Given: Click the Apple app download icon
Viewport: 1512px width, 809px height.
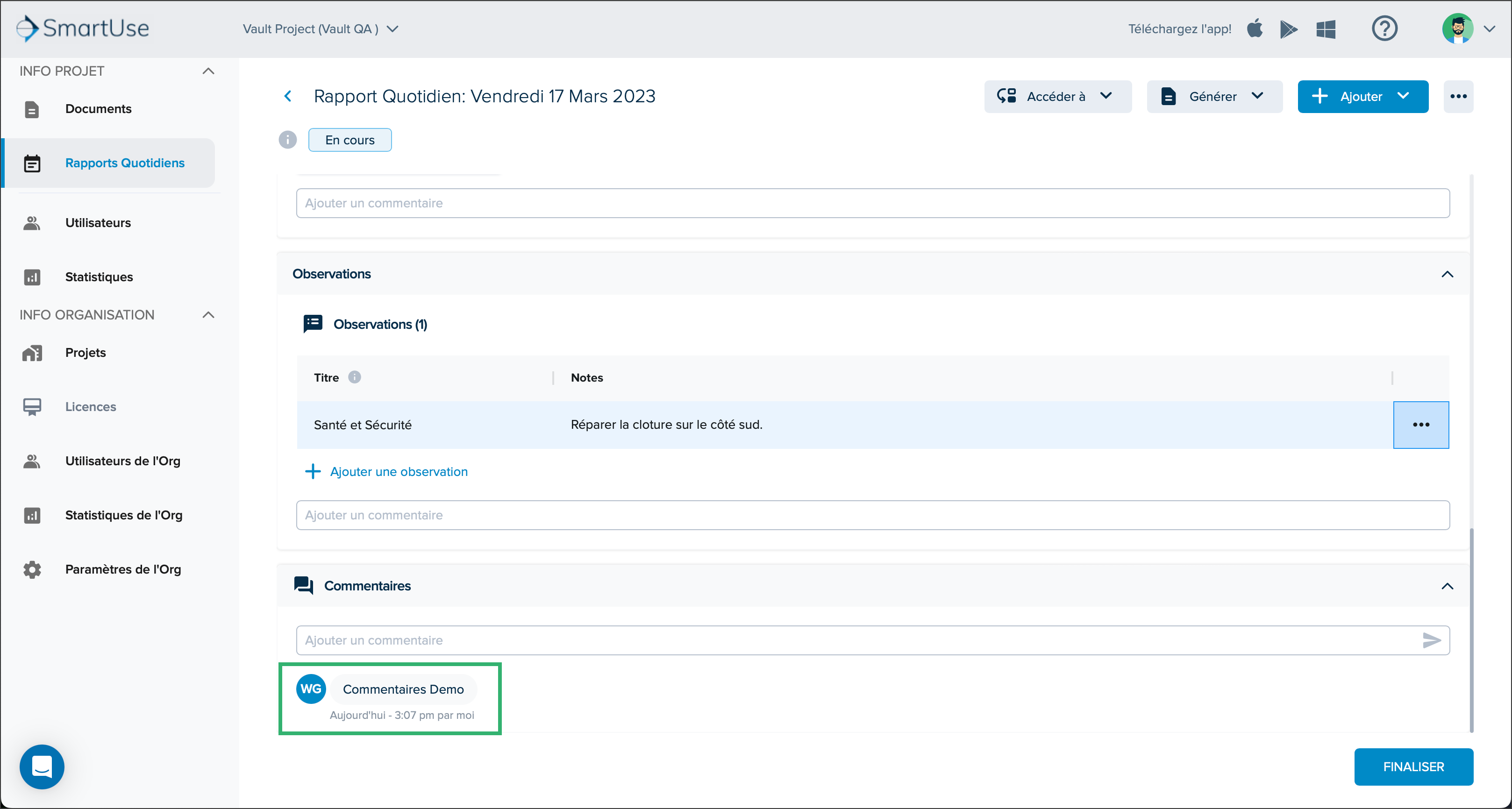Looking at the screenshot, I should (1255, 28).
